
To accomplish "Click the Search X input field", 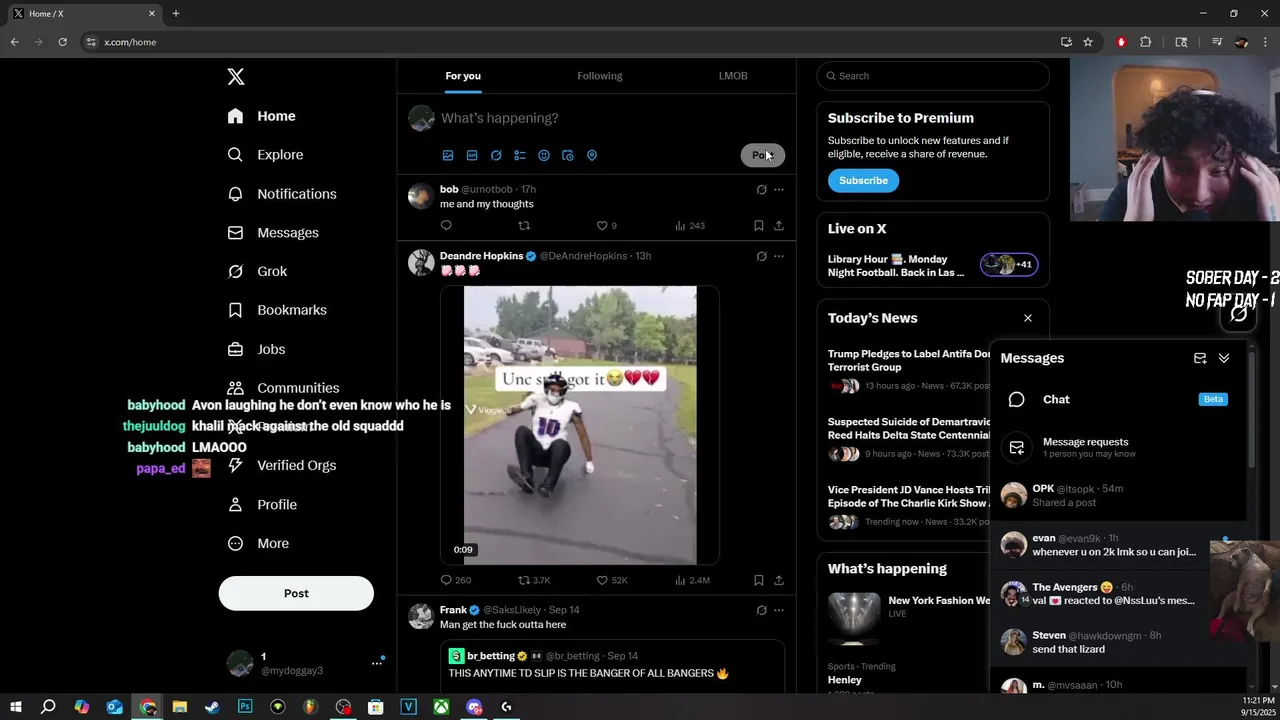I will coord(933,76).
